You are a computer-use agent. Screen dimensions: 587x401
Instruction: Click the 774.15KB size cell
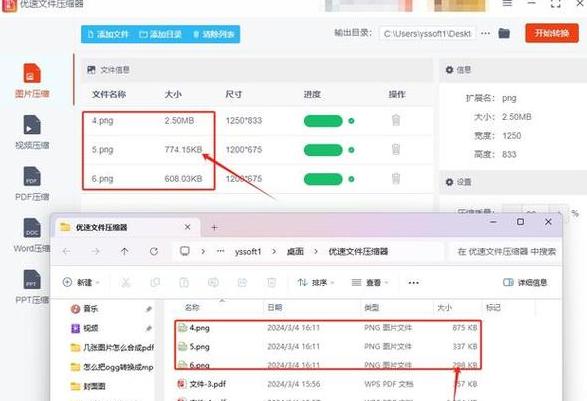pyautogui.click(x=183, y=150)
